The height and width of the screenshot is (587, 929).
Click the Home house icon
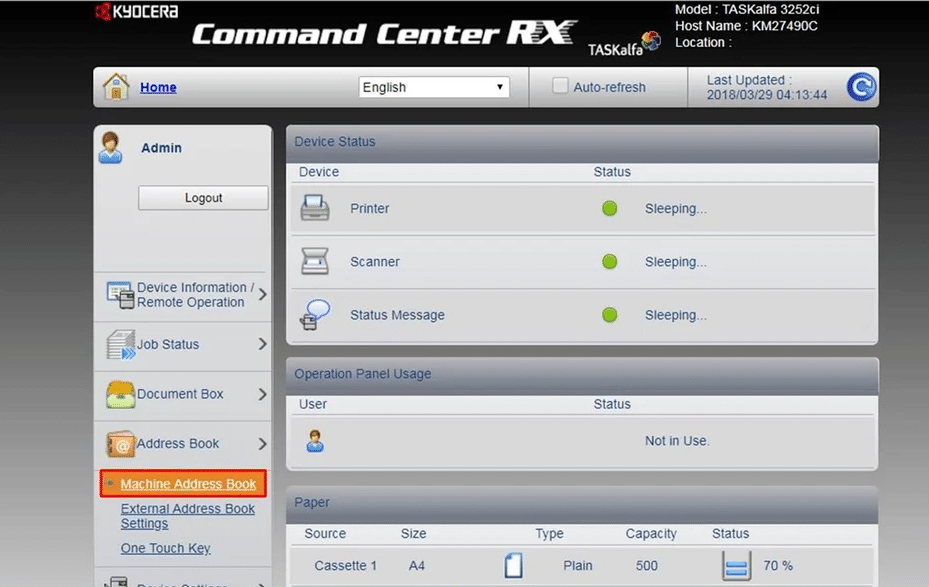tap(116, 86)
